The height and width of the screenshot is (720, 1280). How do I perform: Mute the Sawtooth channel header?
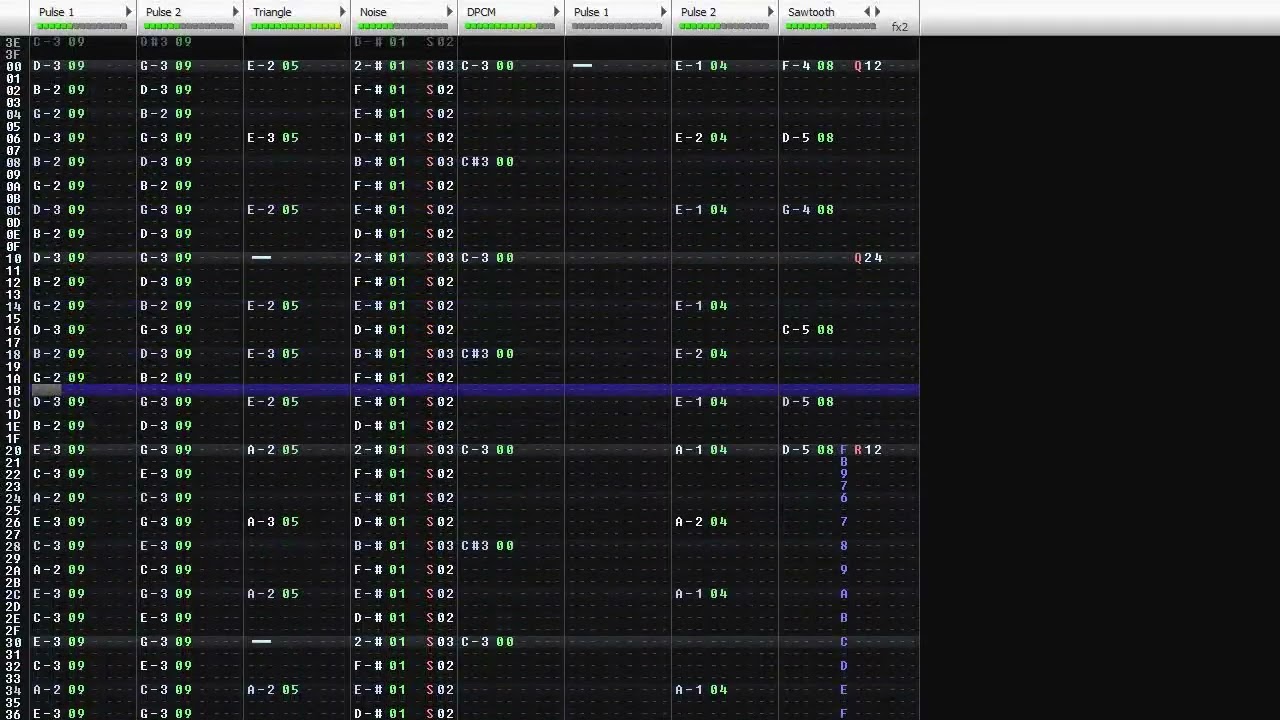click(811, 12)
